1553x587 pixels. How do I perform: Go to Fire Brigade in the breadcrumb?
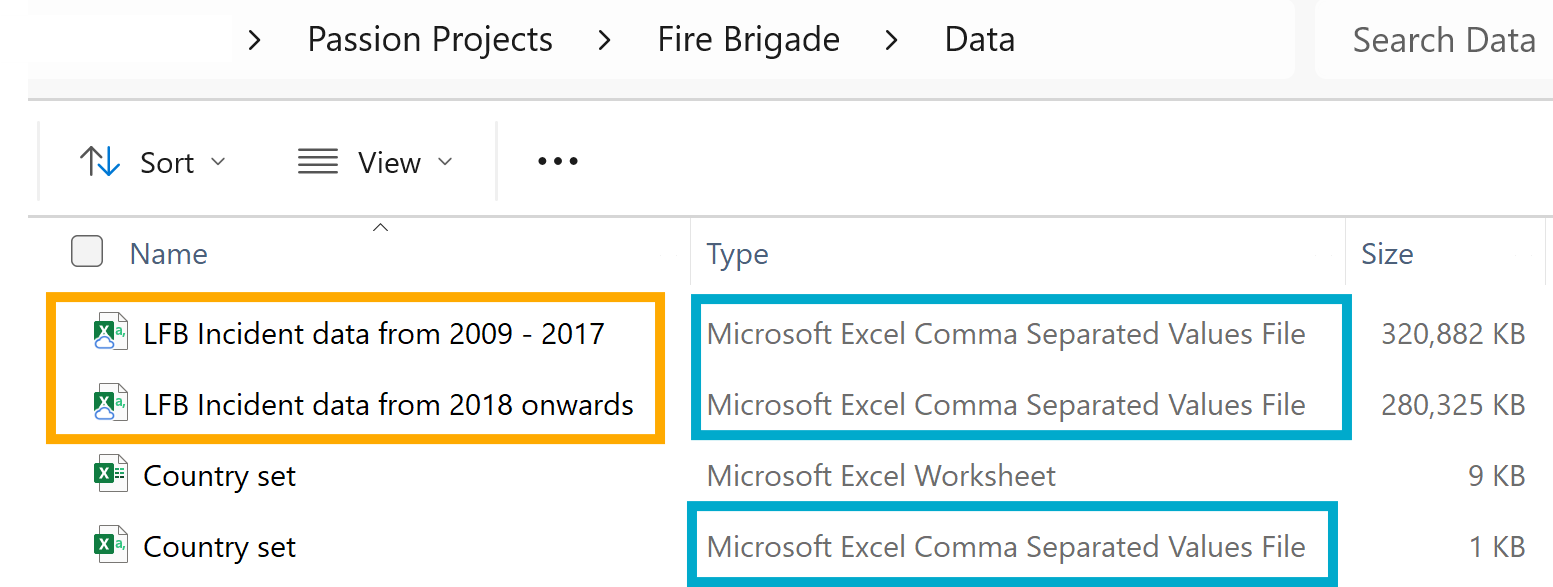pos(749,40)
